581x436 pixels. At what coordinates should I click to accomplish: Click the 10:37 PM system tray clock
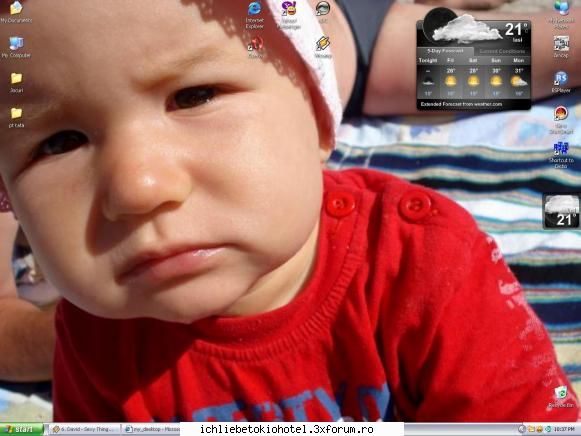pyautogui.click(x=564, y=429)
